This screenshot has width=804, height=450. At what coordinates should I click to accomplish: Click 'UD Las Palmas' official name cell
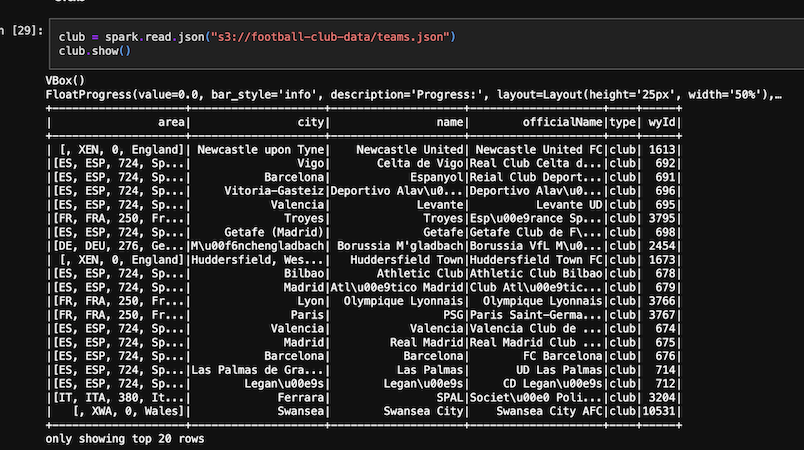point(559,370)
